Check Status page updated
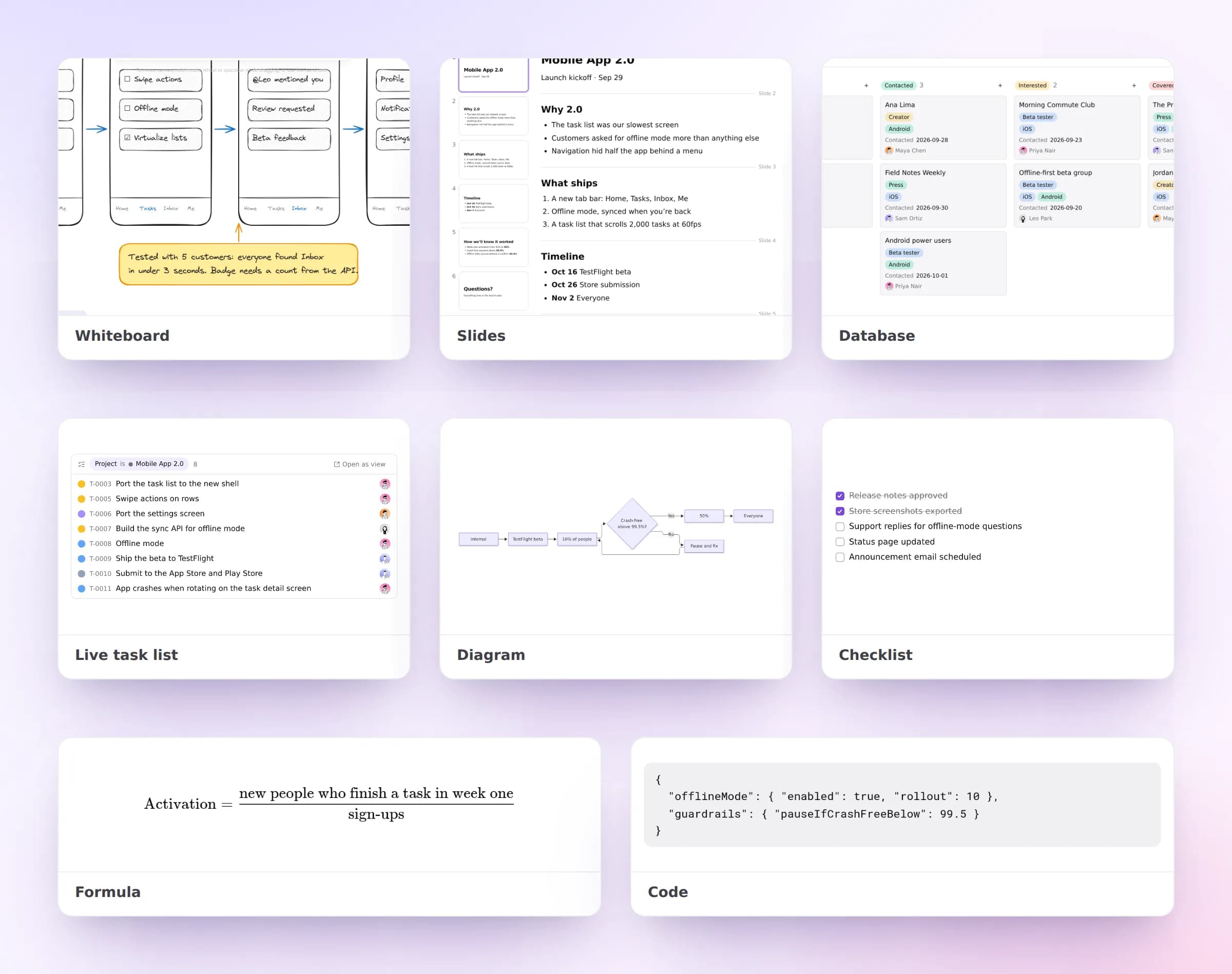 [x=840, y=542]
